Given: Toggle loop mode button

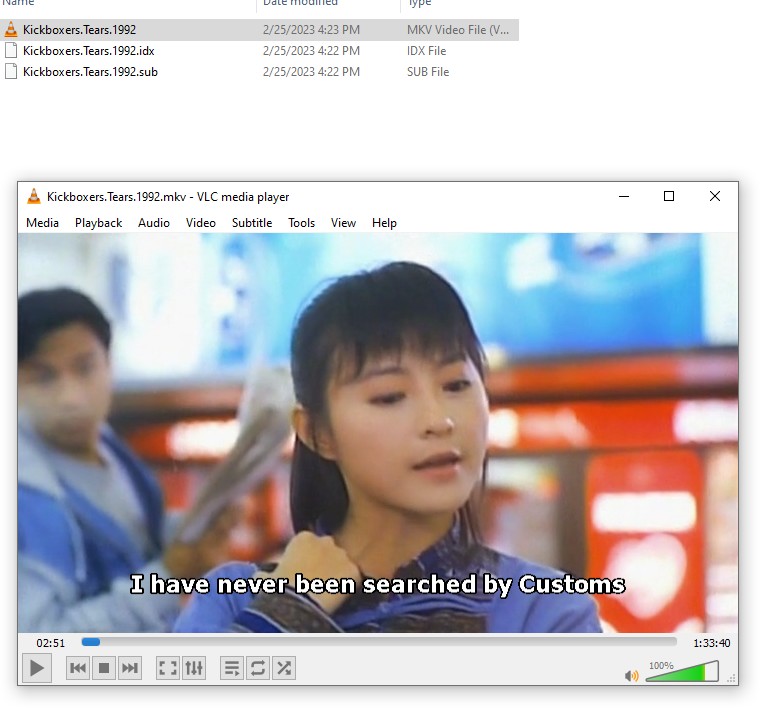Looking at the screenshot, I should pyautogui.click(x=258, y=668).
